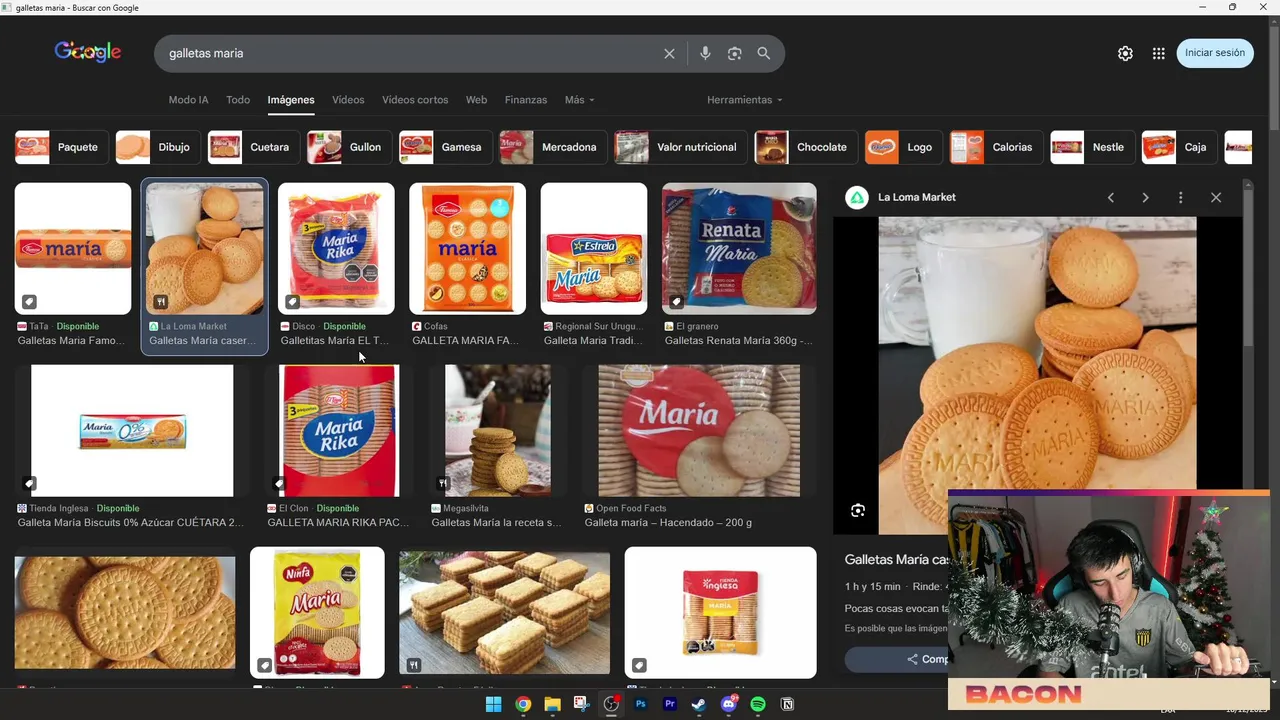Open the Ninfa María package thumbnail

pyautogui.click(x=317, y=613)
